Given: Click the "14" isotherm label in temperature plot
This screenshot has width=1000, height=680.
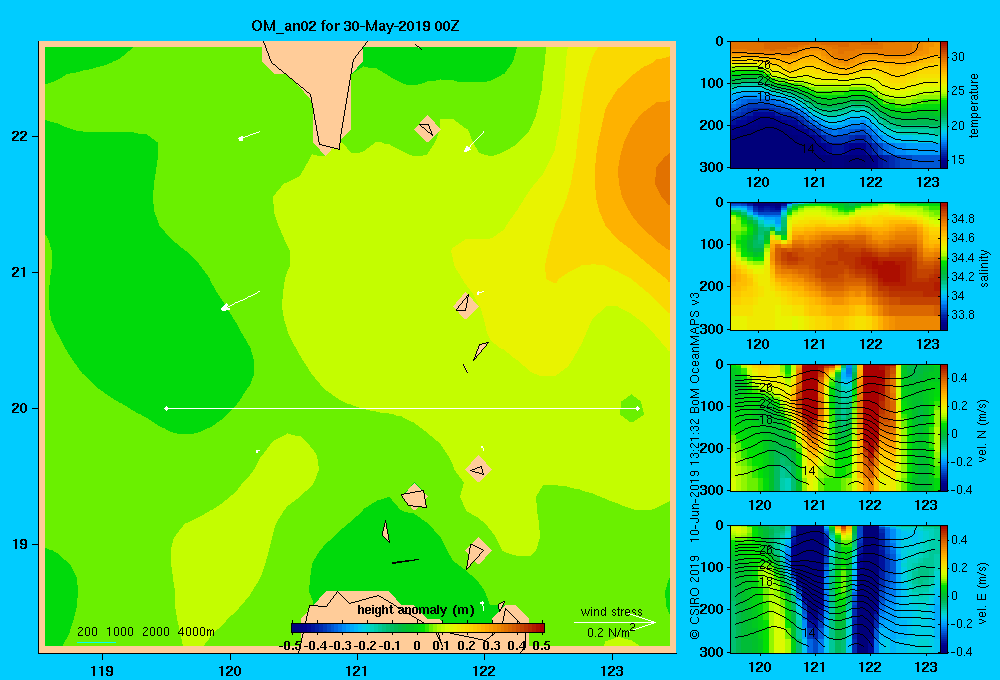Looking at the screenshot, I should pos(808,149).
